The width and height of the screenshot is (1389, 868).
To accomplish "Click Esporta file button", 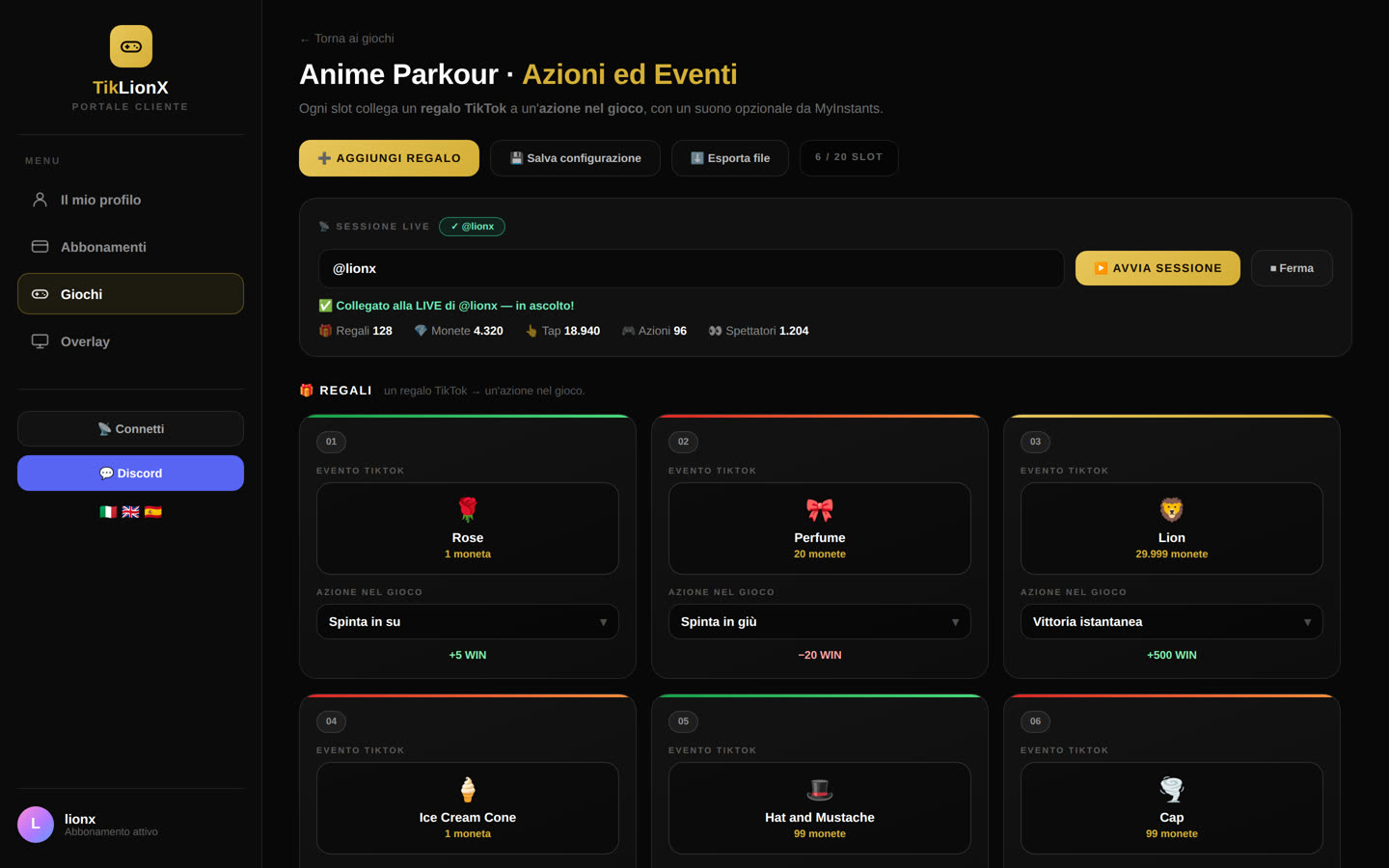I will coord(730,158).
